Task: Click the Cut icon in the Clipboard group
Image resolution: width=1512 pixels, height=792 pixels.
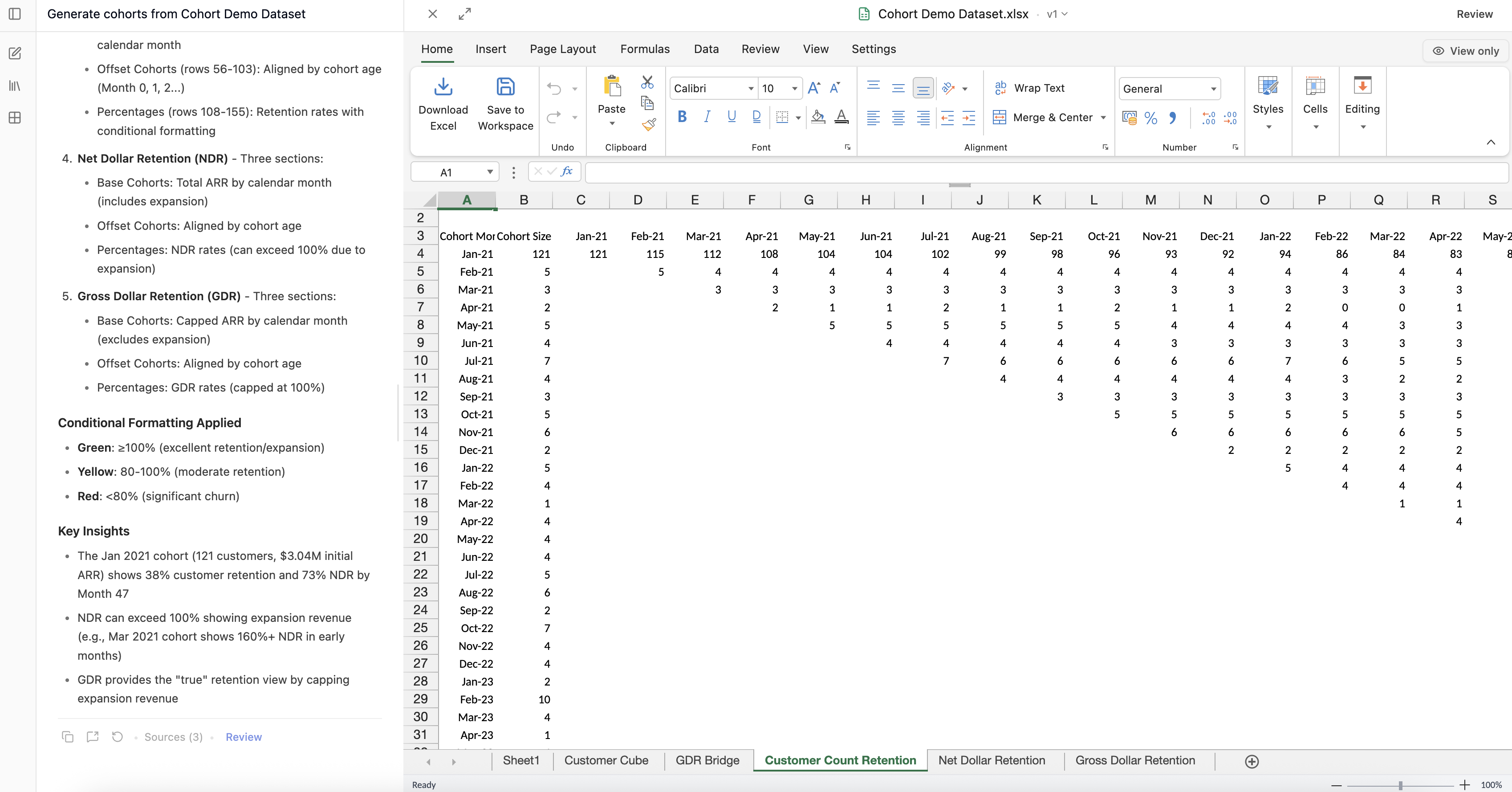Action: point(647,82)
